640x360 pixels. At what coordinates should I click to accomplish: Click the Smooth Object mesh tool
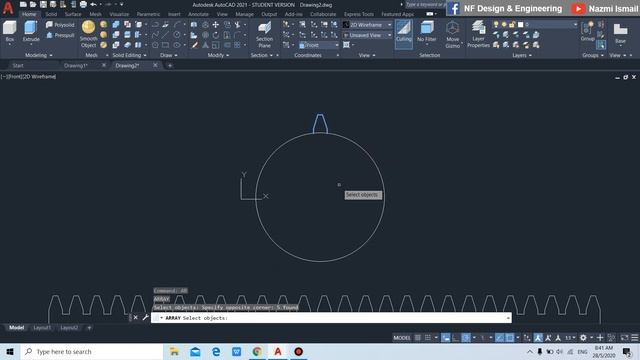[x=88, y=34]
